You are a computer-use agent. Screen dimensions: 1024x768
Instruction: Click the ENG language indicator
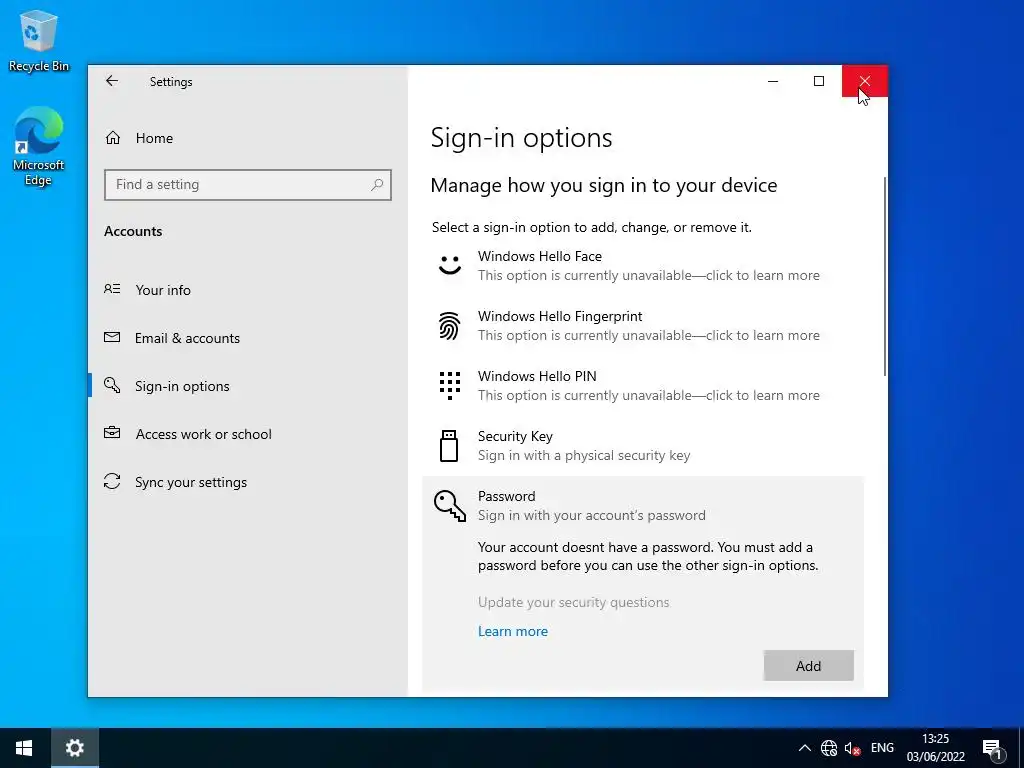pos(882,748)
